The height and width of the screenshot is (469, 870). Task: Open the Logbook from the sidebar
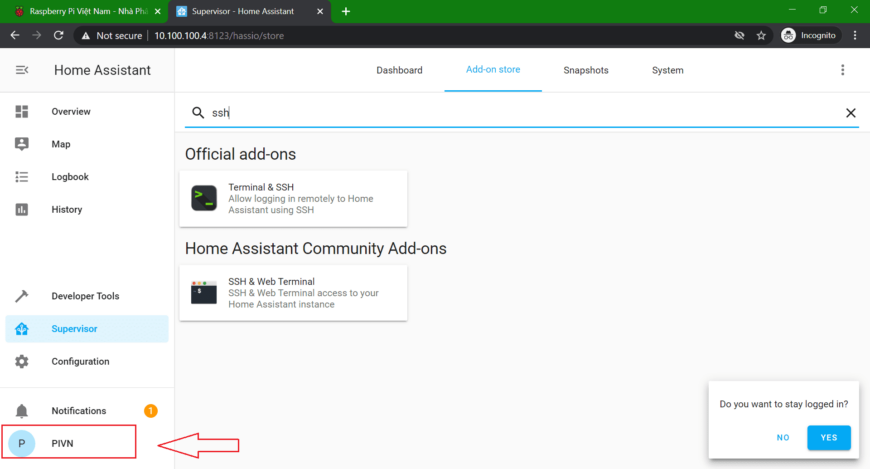click(x=69, y=177)
